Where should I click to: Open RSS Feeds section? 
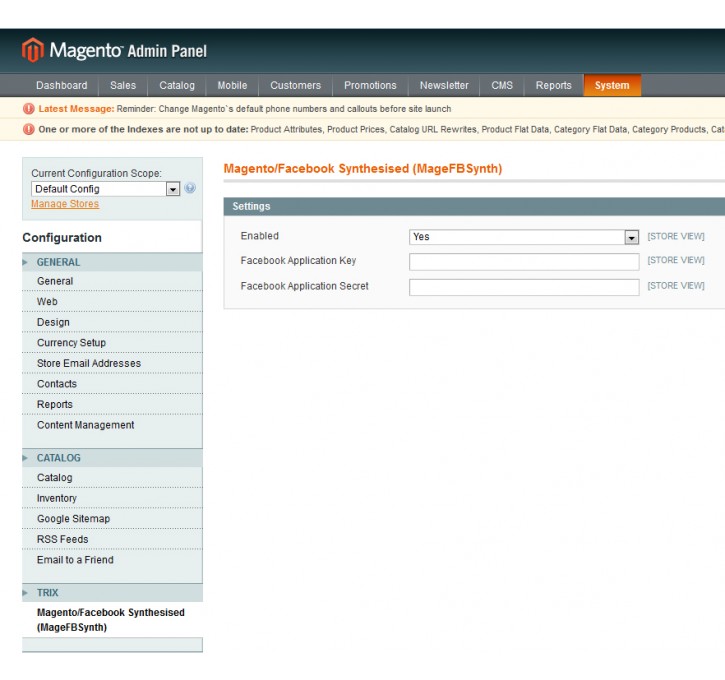(x=112, y=539)
